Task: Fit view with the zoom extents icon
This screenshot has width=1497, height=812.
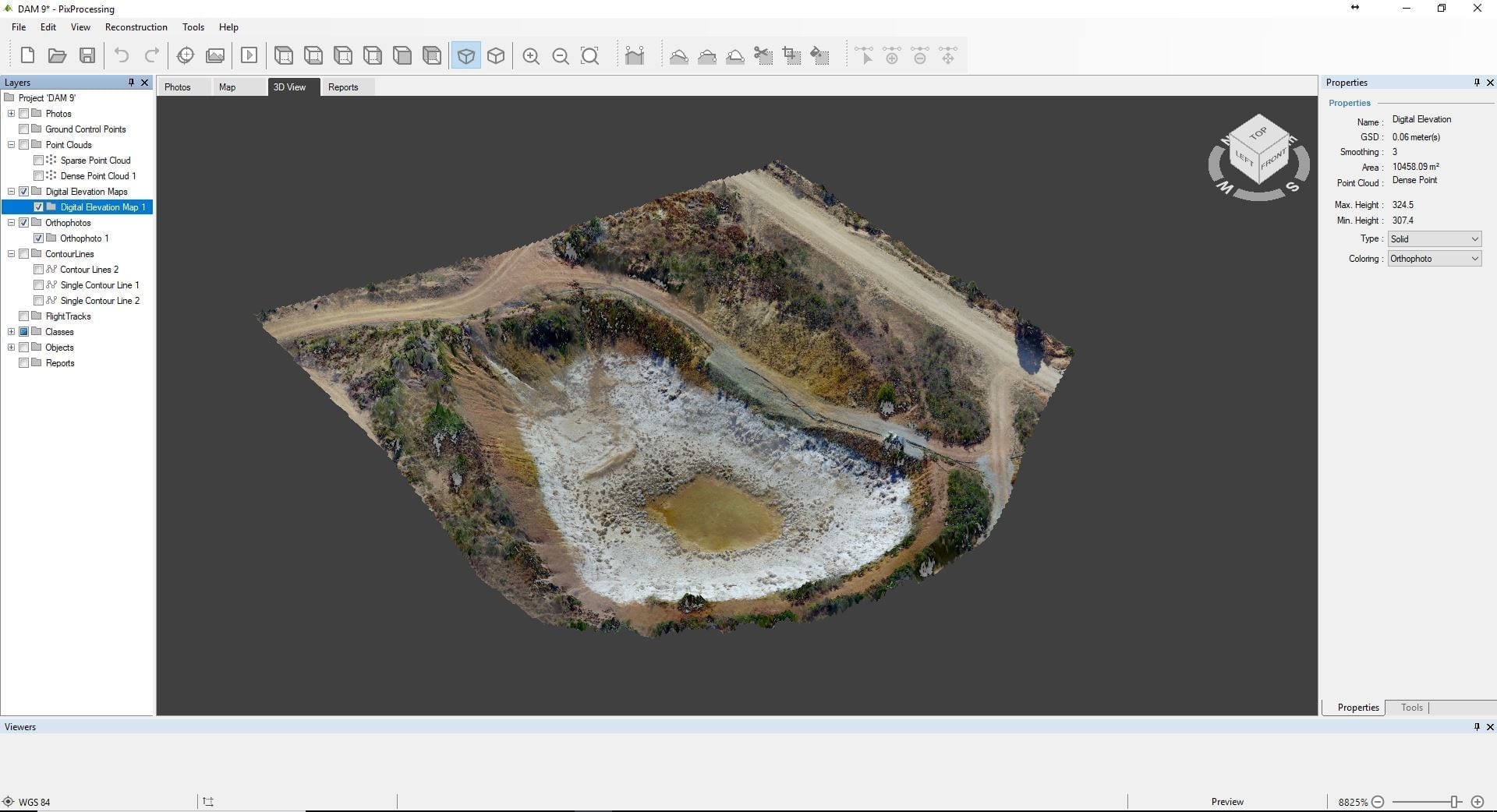Action: (590, 56)
